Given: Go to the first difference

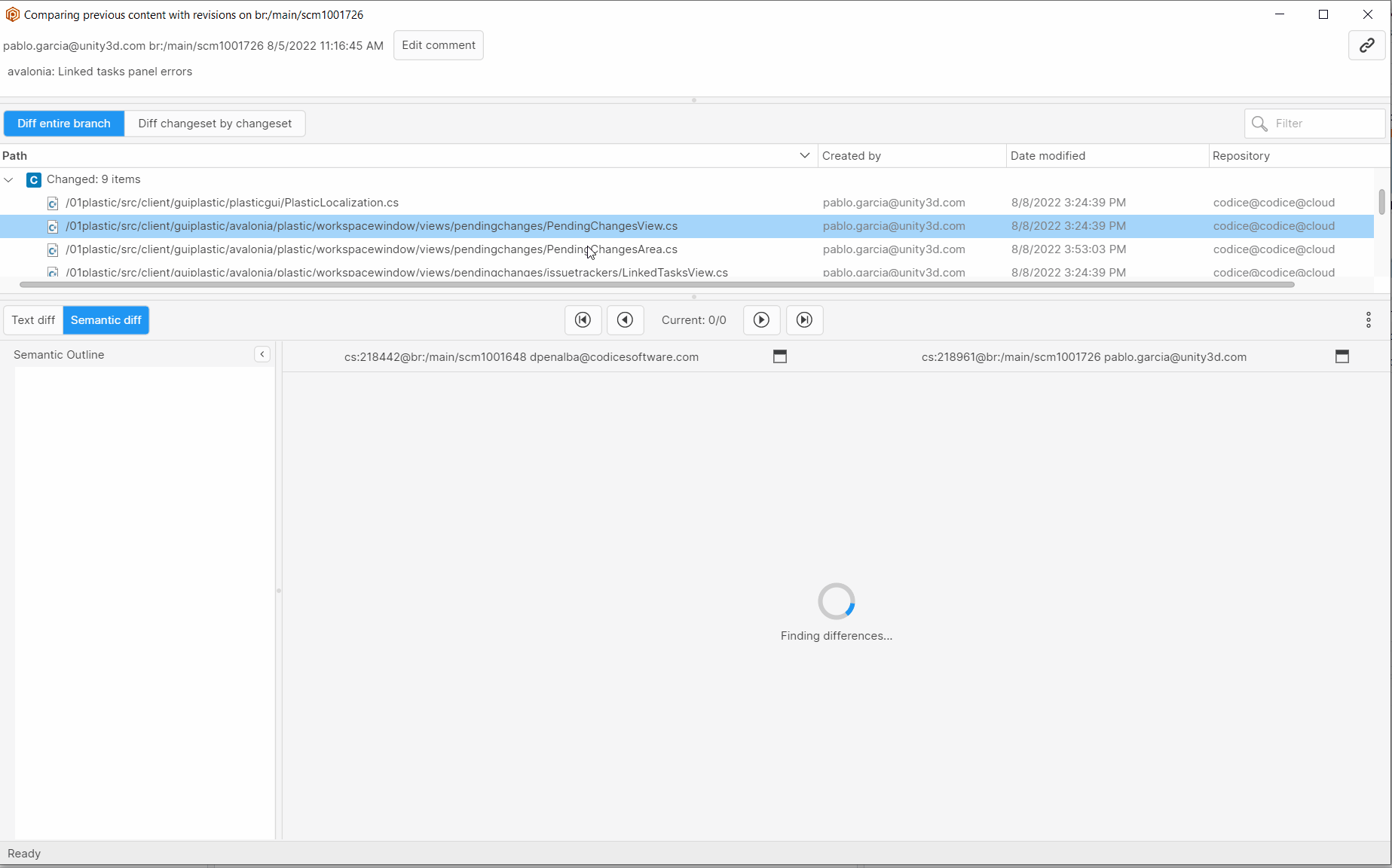Looking at the screenshot, I should [583, 319].
